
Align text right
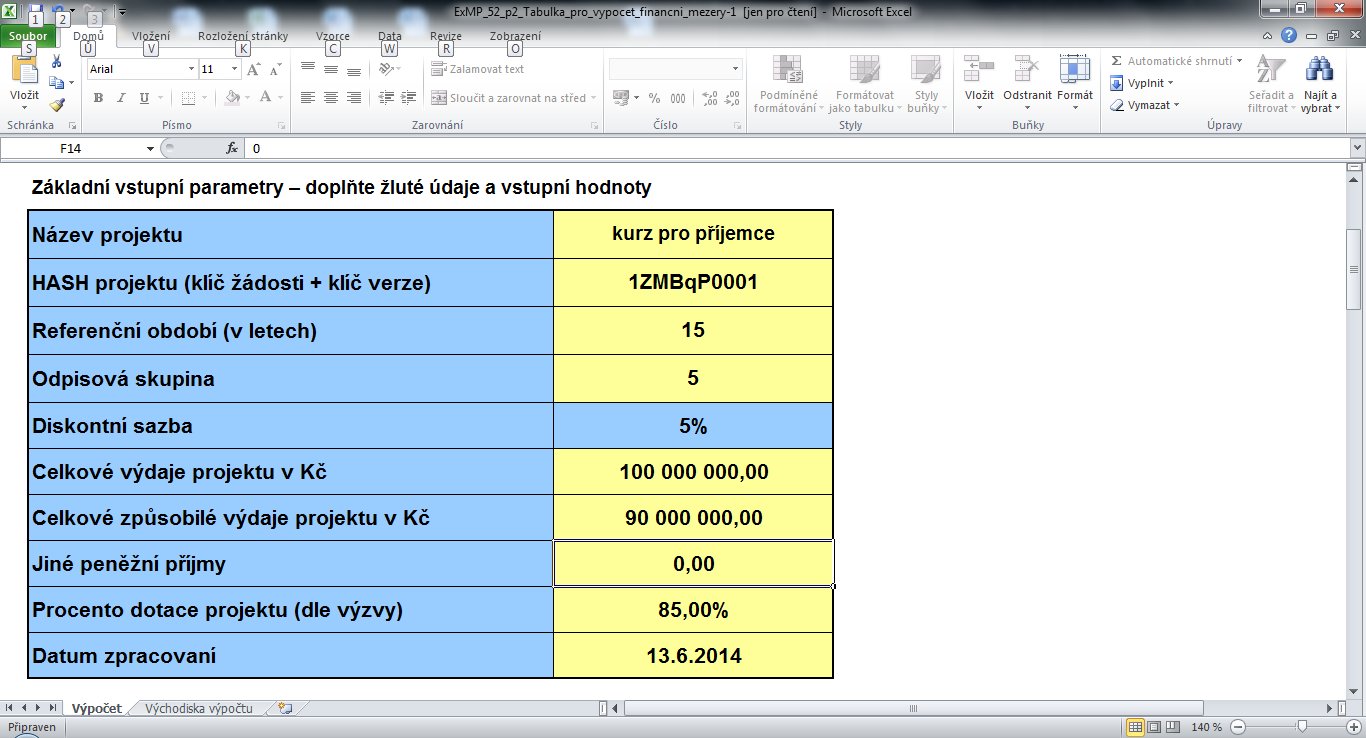click(x=354, y=98)
